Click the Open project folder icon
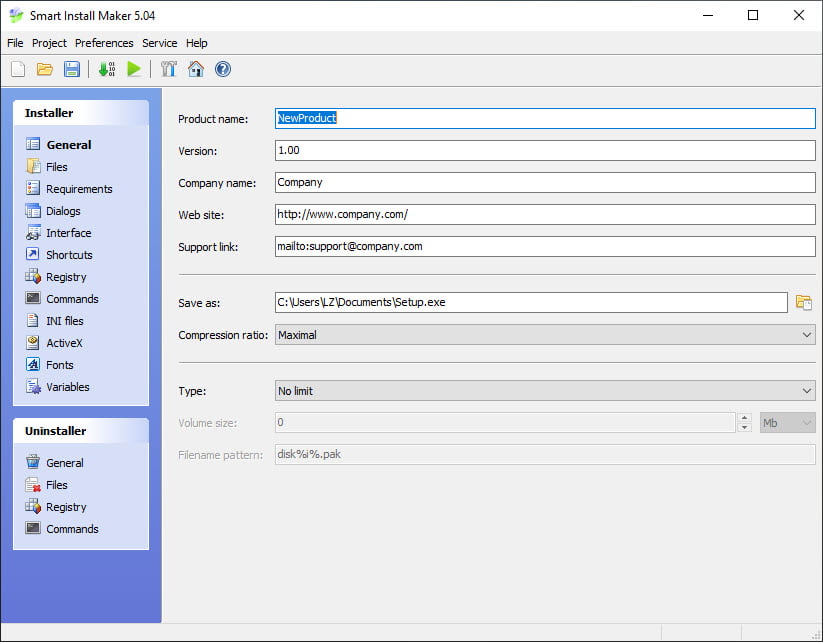This screenshot has width=823, height=642. (45, 69)
